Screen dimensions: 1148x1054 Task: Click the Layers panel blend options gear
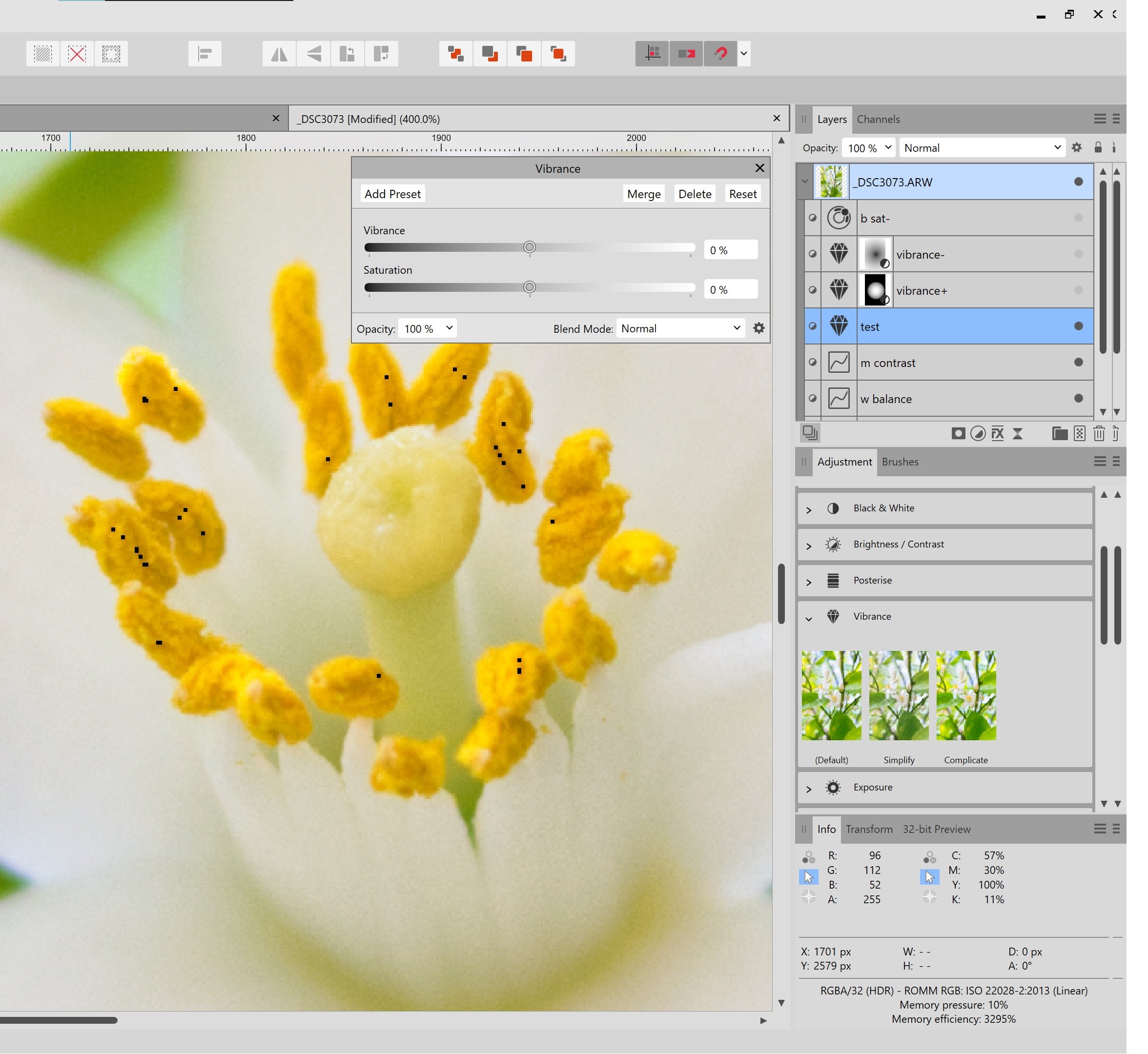tap(1077, 148)
